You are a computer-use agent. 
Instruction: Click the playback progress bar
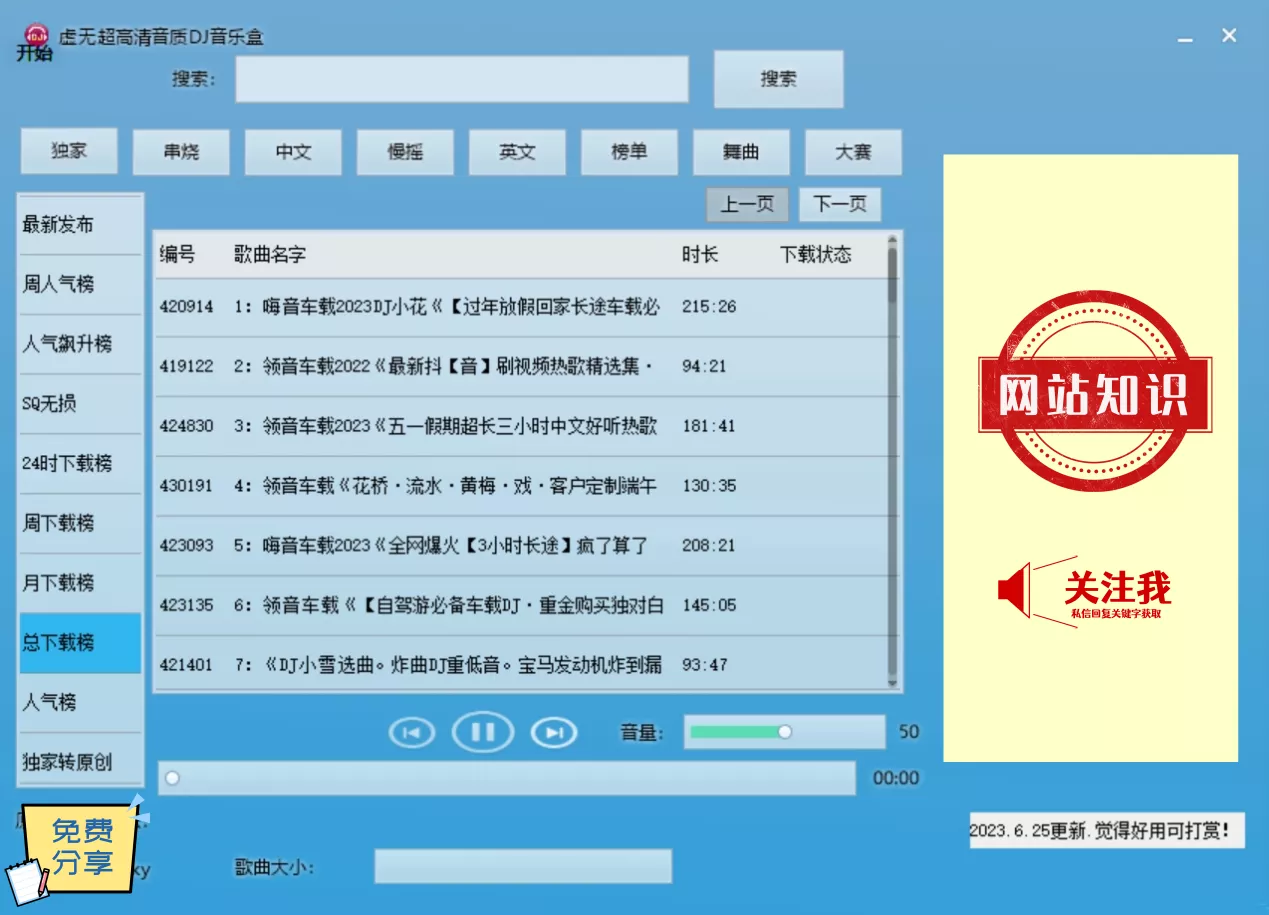pyautogui.click(x=506, y=778)
